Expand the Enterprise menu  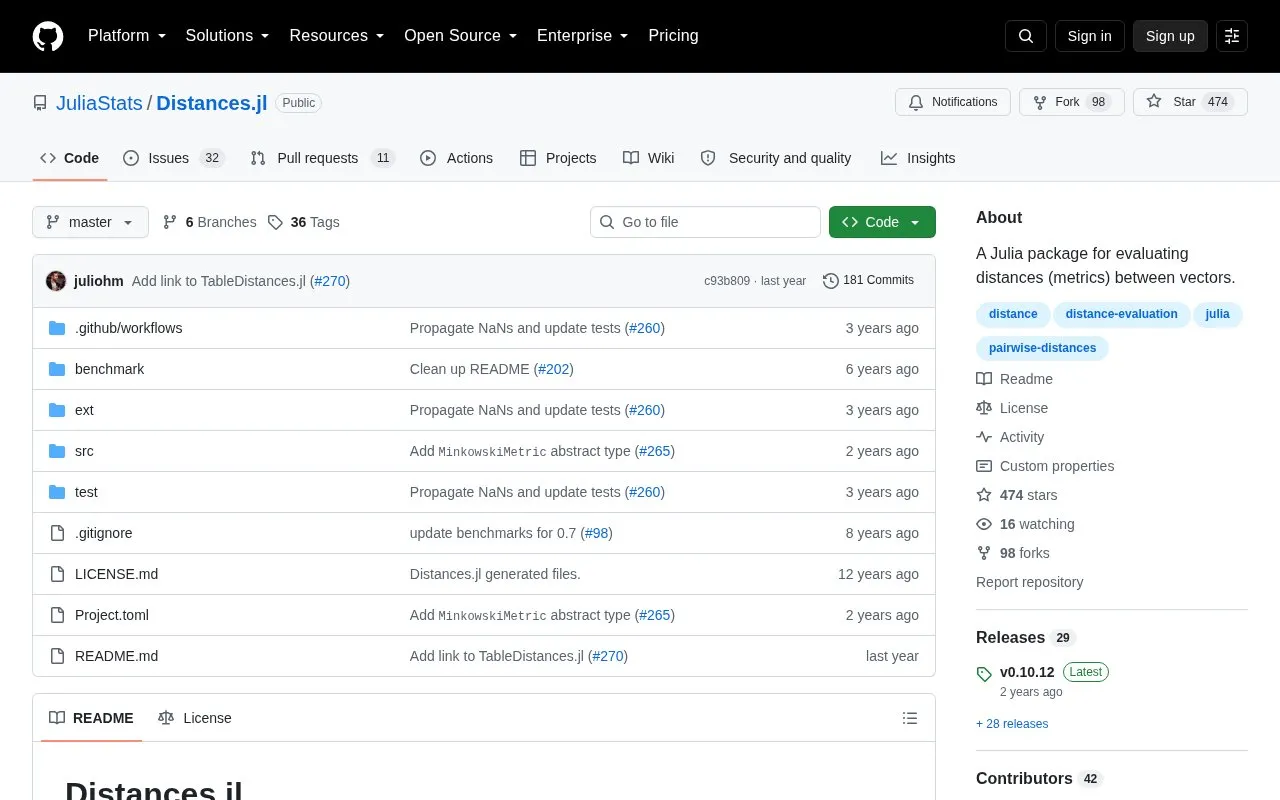583,36
